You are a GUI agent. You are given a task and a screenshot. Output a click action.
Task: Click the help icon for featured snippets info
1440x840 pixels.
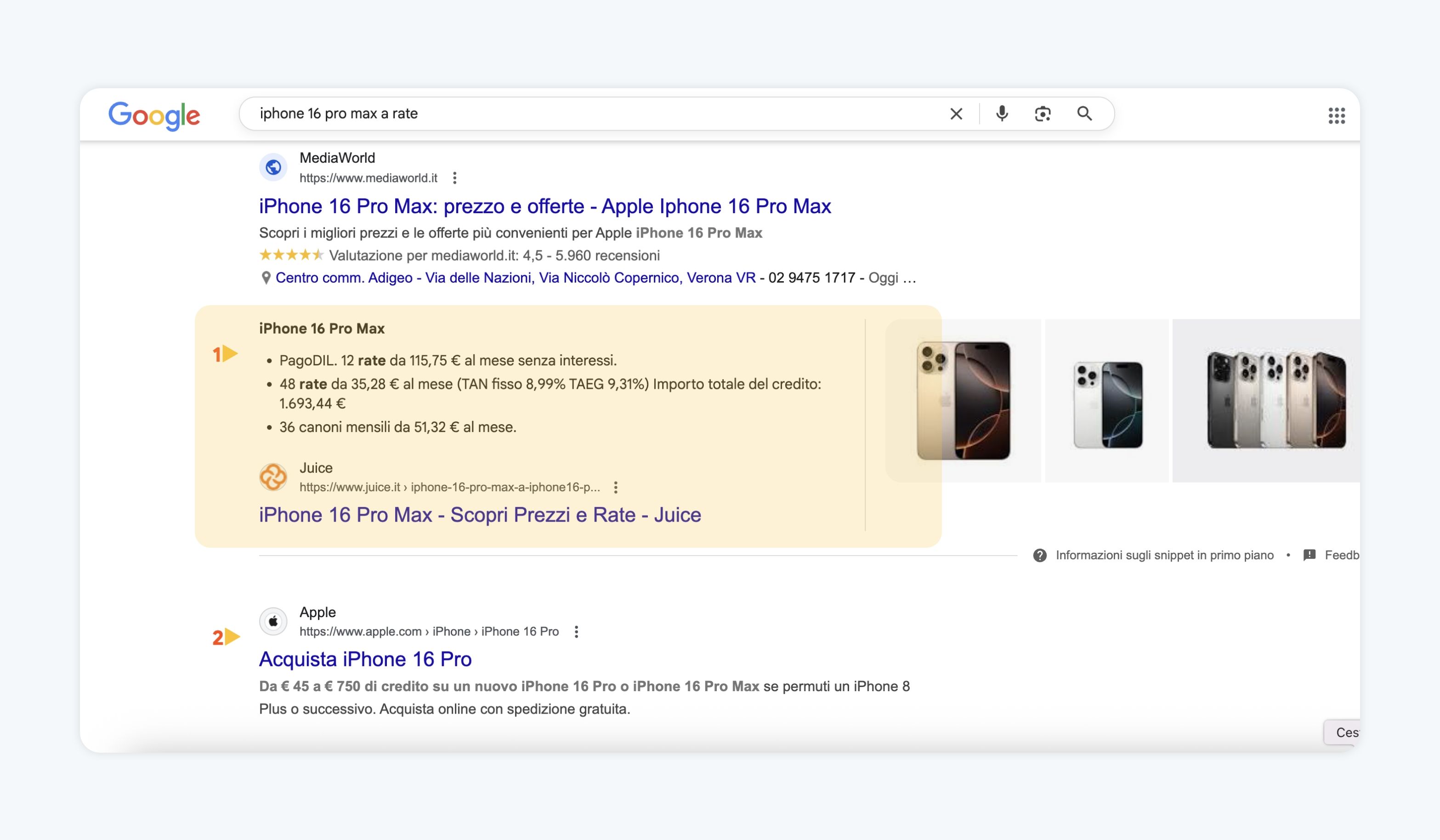(x=1040, y=556)
